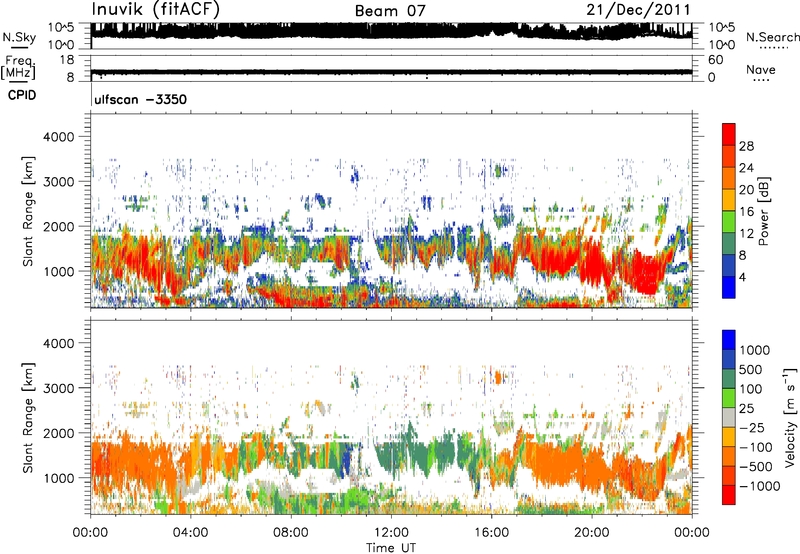Click the 'Nave' legend label
This screenshot has width=800, height=554.
click(x=761, y=70)
